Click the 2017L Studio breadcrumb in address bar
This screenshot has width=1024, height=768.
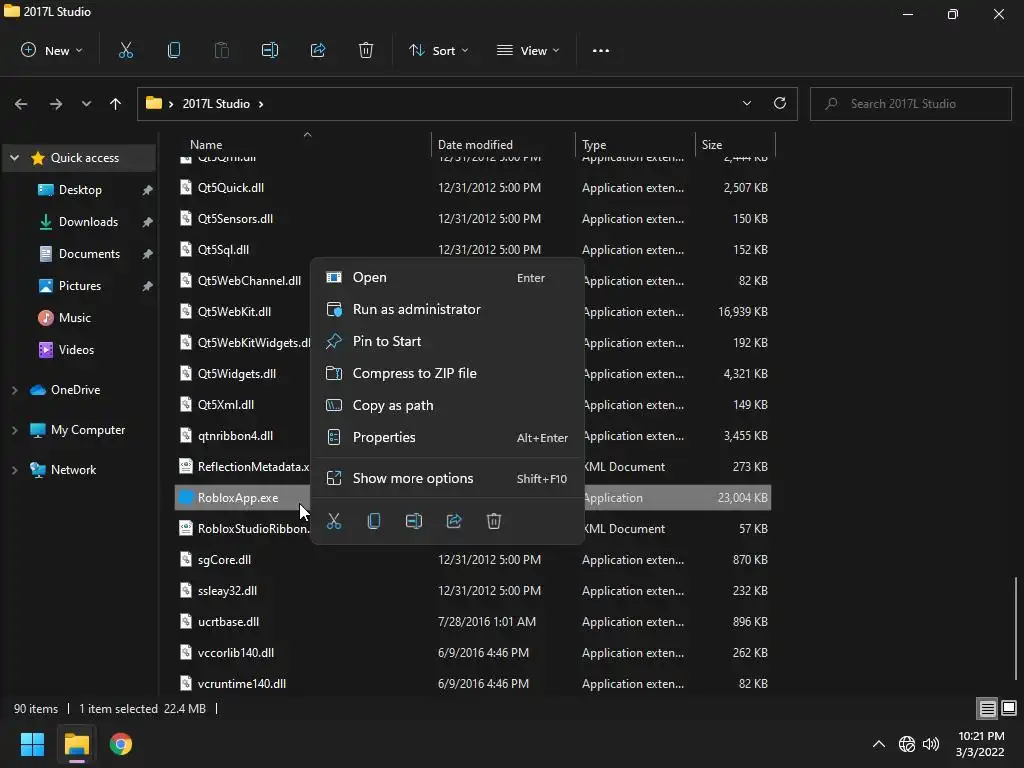216,104
